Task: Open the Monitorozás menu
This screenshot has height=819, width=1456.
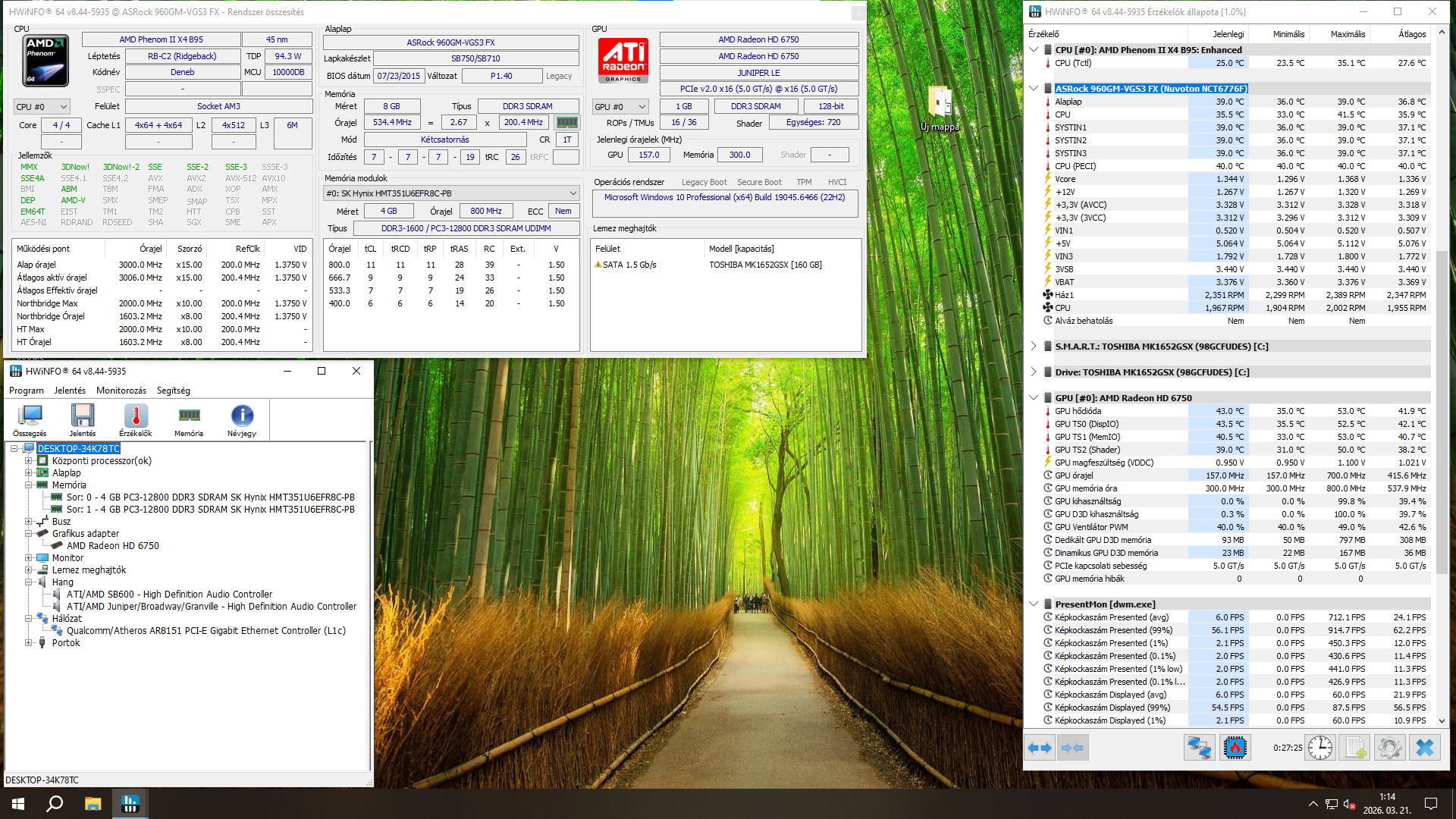Action: pos(121,391)
